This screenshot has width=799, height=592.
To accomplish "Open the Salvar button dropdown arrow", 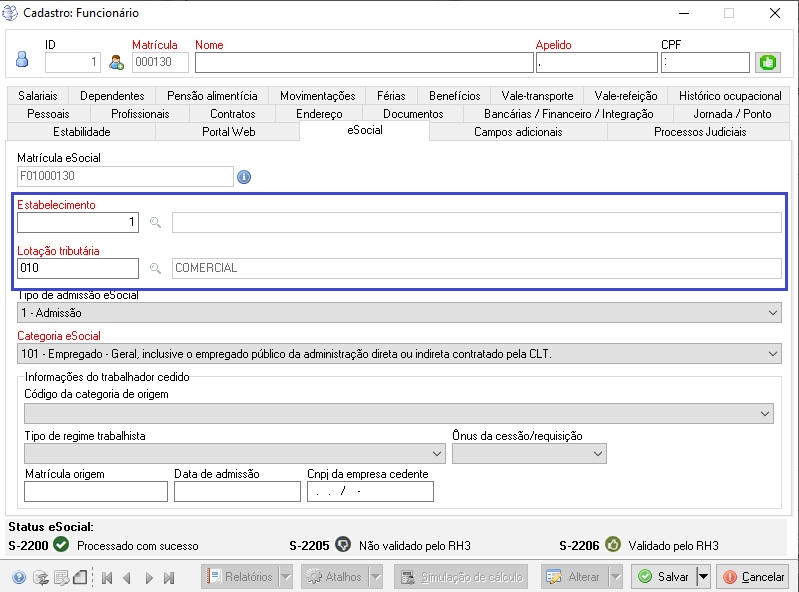I will tap(703, 577).
